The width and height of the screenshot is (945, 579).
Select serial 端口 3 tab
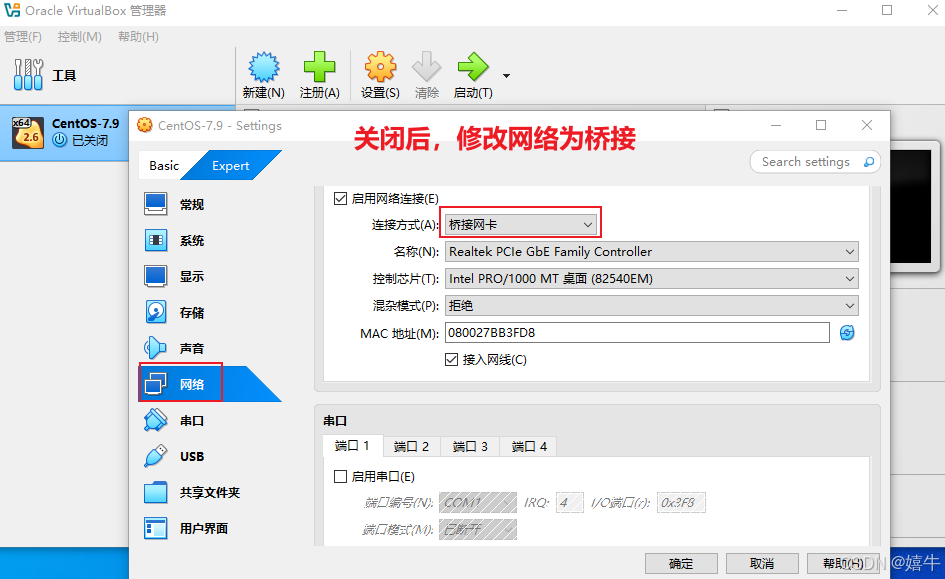[470, 446]
